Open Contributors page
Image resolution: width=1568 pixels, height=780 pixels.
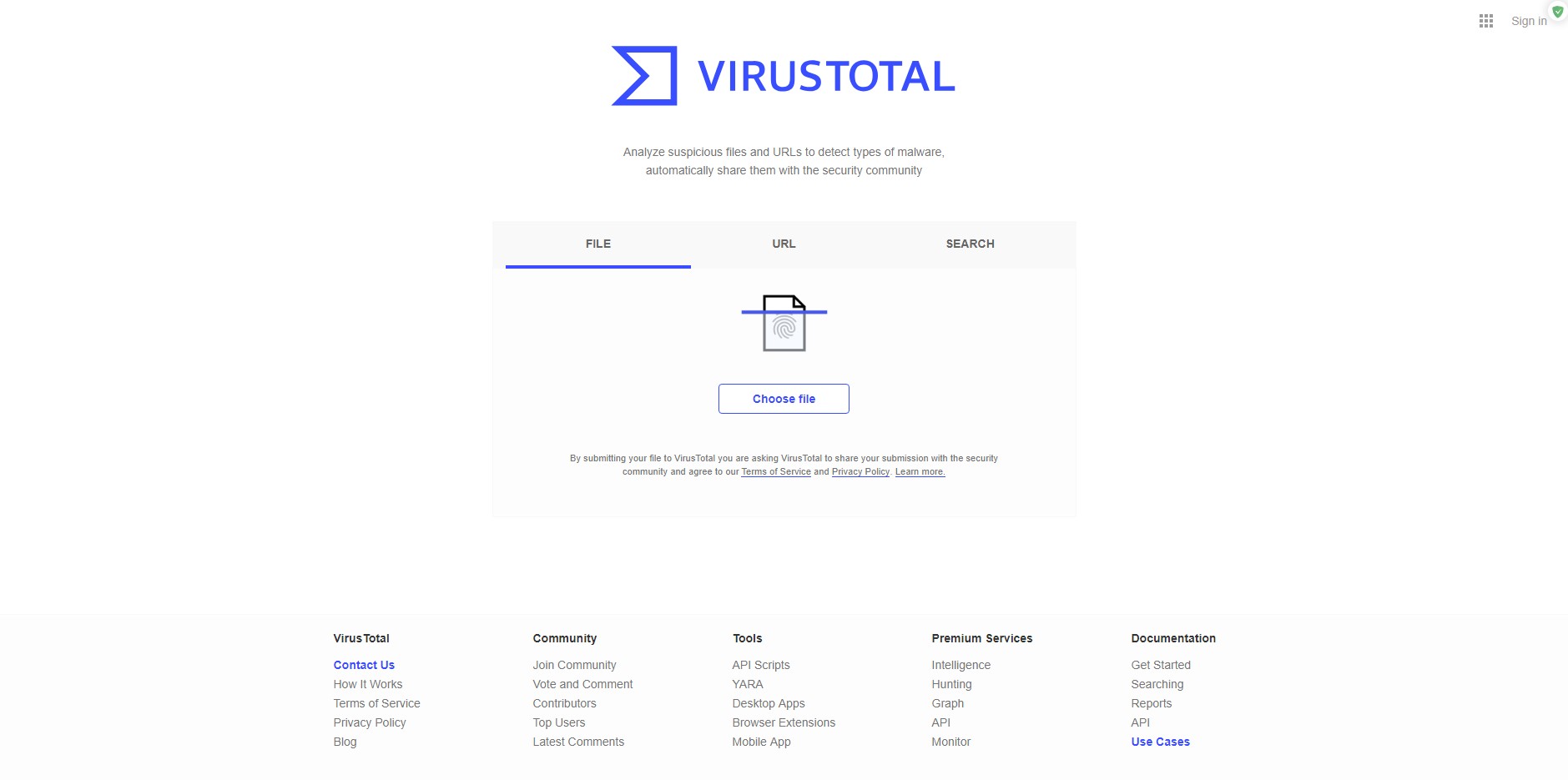pos(565,703)
